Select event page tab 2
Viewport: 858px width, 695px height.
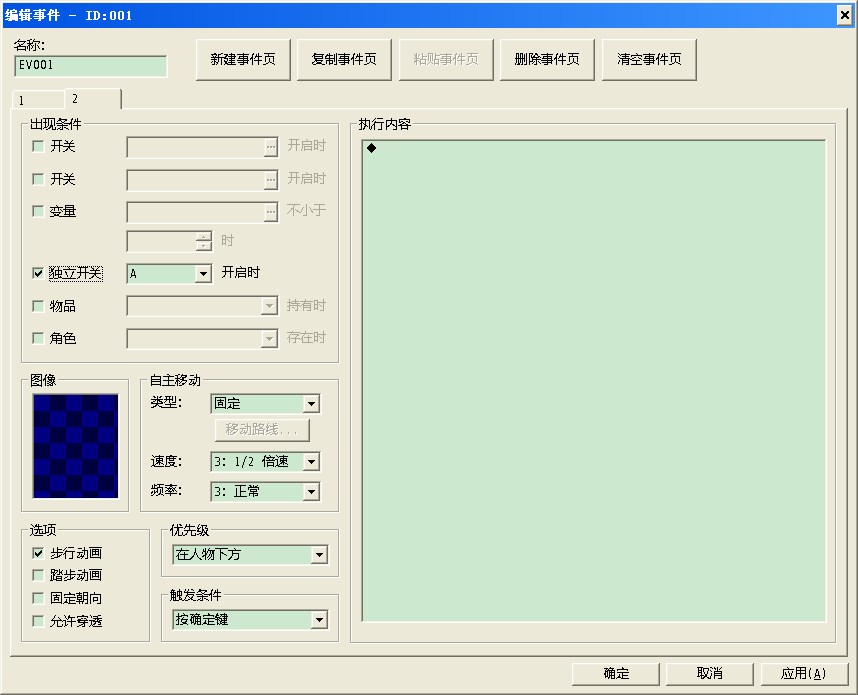(x=92, y=99)
